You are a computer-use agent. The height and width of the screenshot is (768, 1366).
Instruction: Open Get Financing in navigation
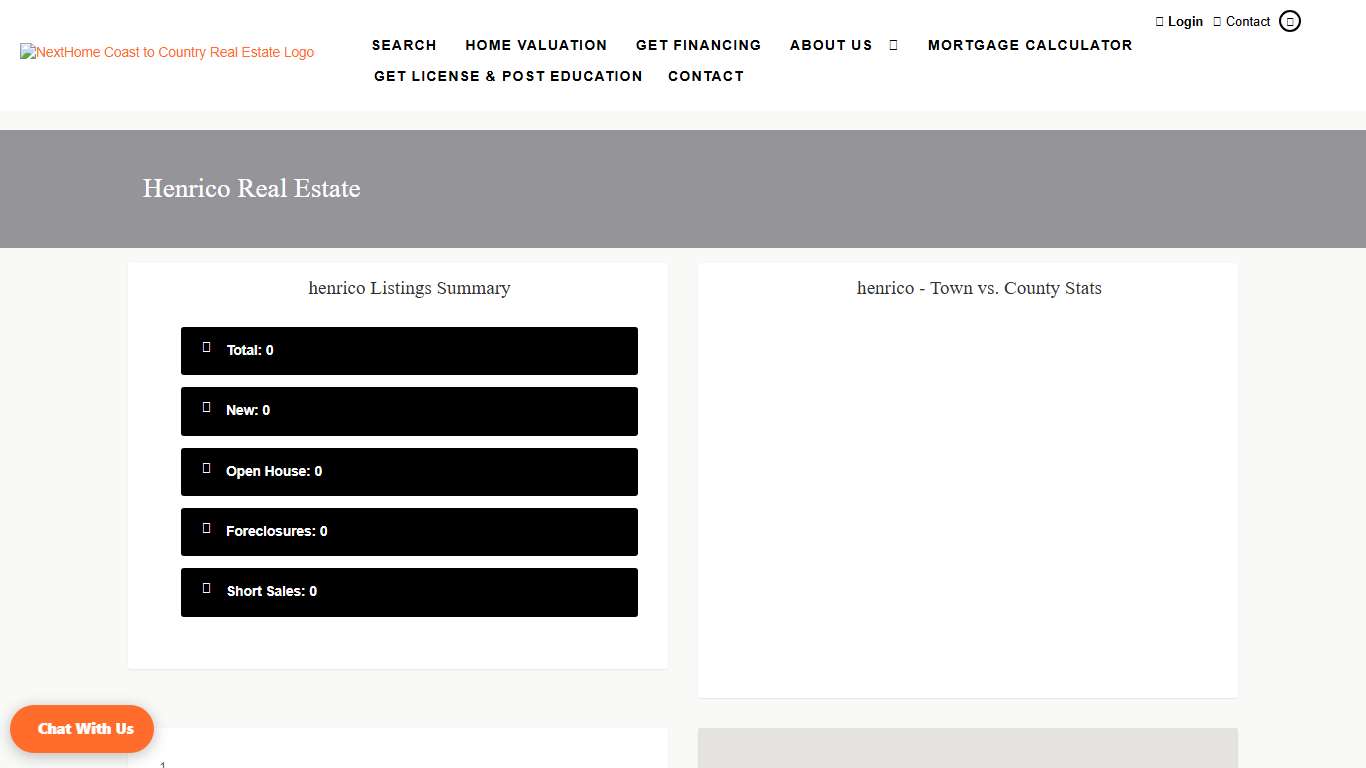698,45
